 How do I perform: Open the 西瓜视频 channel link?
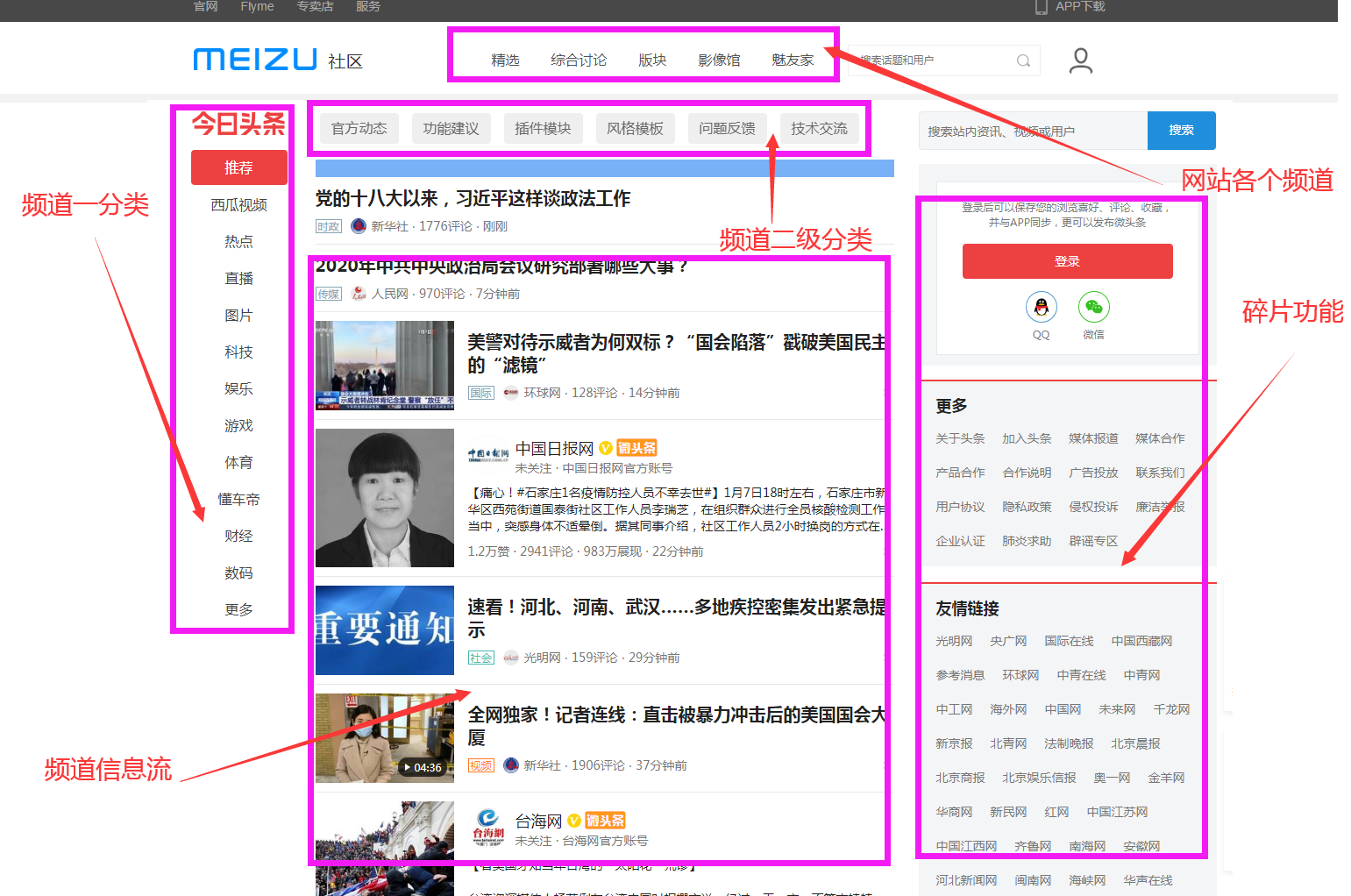238,205
